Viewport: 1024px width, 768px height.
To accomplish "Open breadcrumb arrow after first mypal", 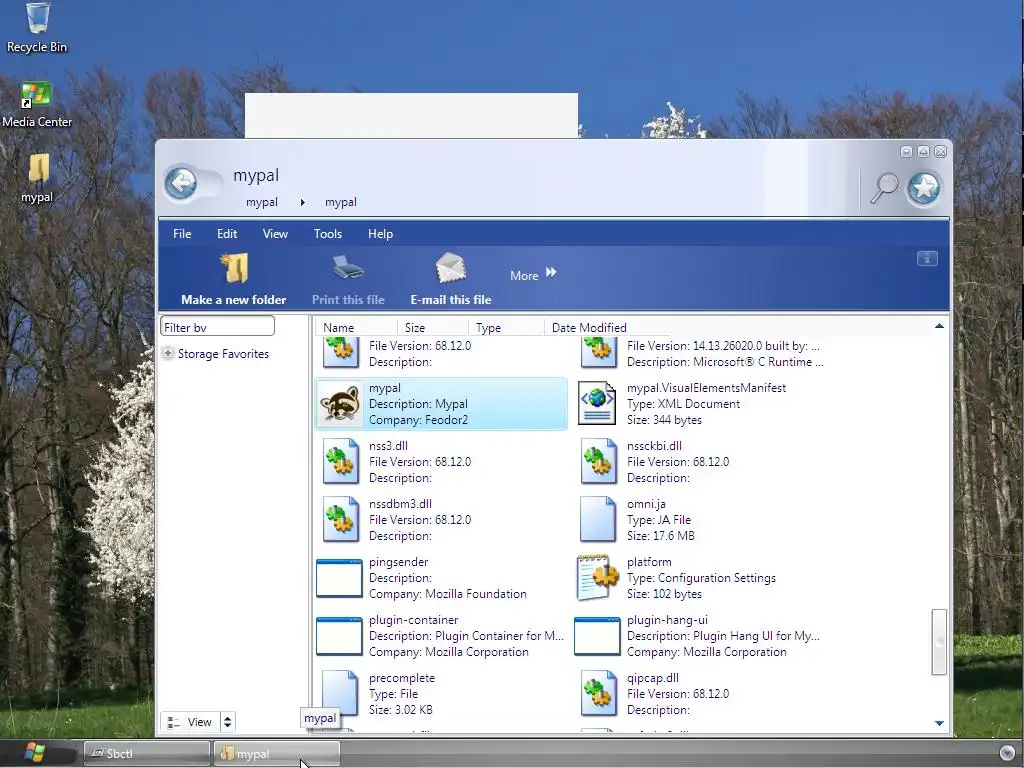I will [302, 202].
